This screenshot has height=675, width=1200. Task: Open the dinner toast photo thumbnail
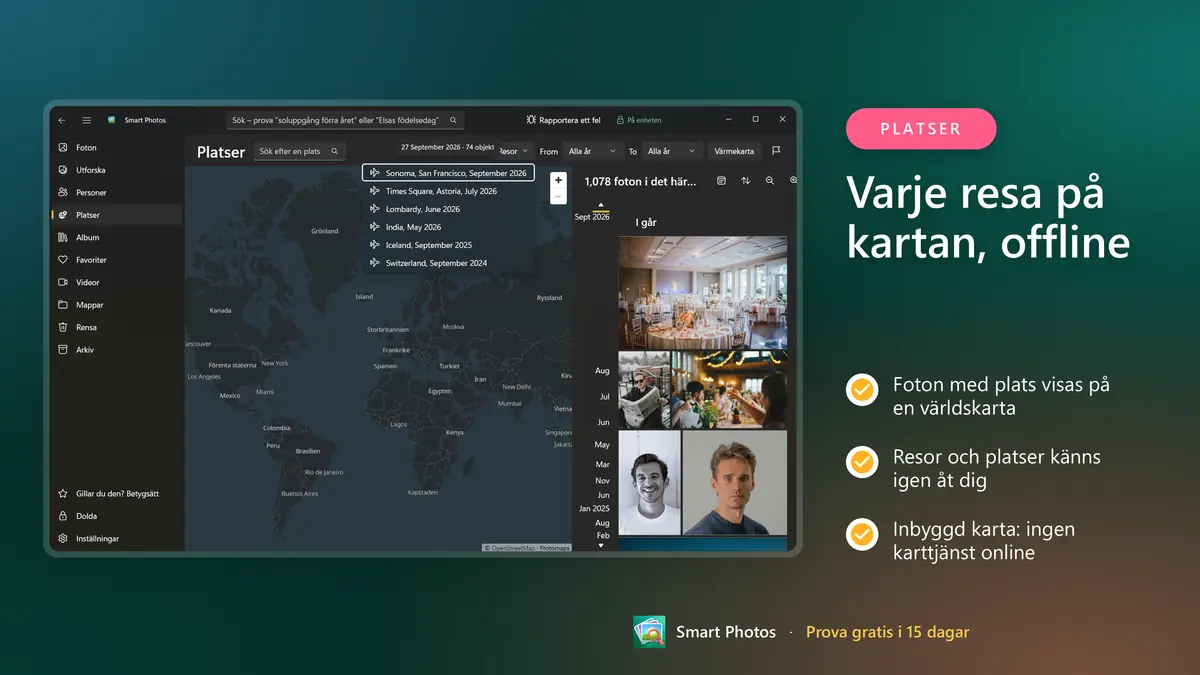pyautogui.click(x=729, y=390)
